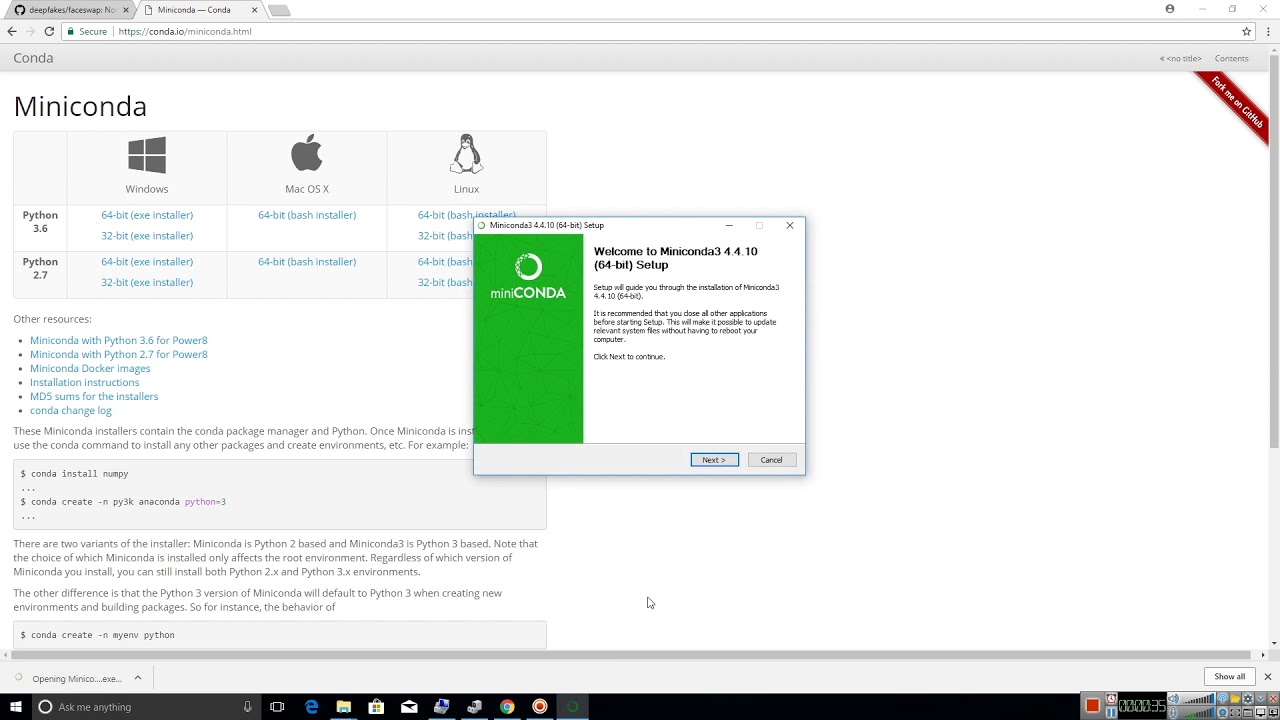Stop recording with the red square button
Viewport: 1280px width, 720px height.
coord(1093,706)
